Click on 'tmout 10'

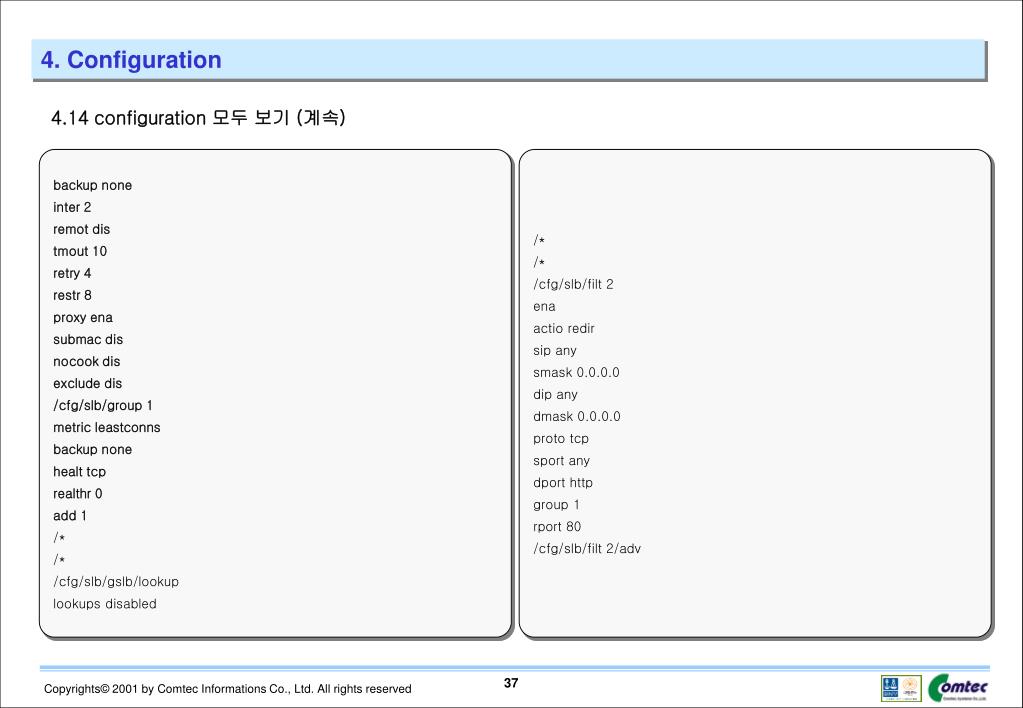pos(80,251)
